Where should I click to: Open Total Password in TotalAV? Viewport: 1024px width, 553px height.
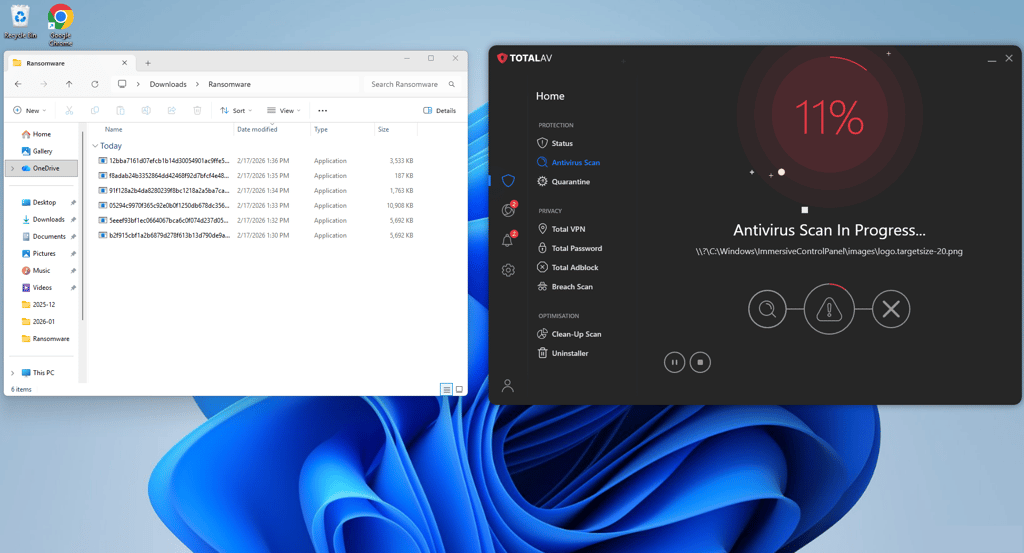point(569,248)
